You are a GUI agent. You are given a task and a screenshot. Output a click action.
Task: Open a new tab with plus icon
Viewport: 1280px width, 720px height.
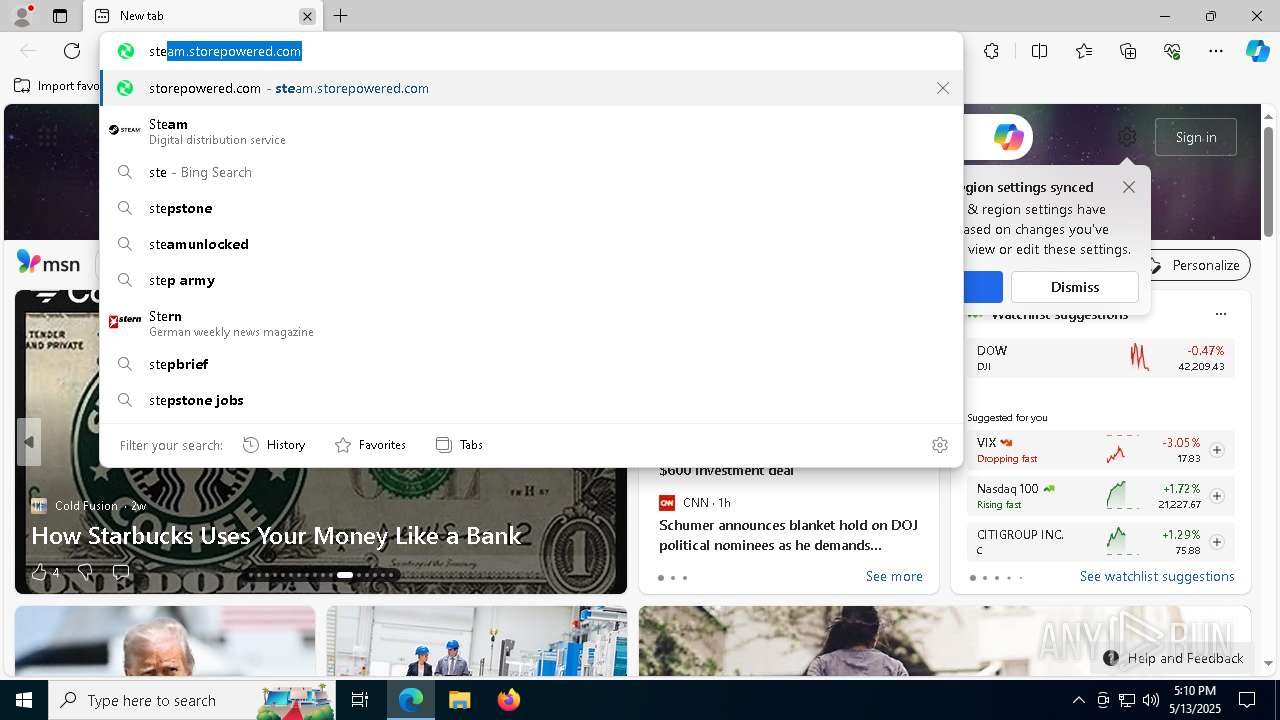340,16
